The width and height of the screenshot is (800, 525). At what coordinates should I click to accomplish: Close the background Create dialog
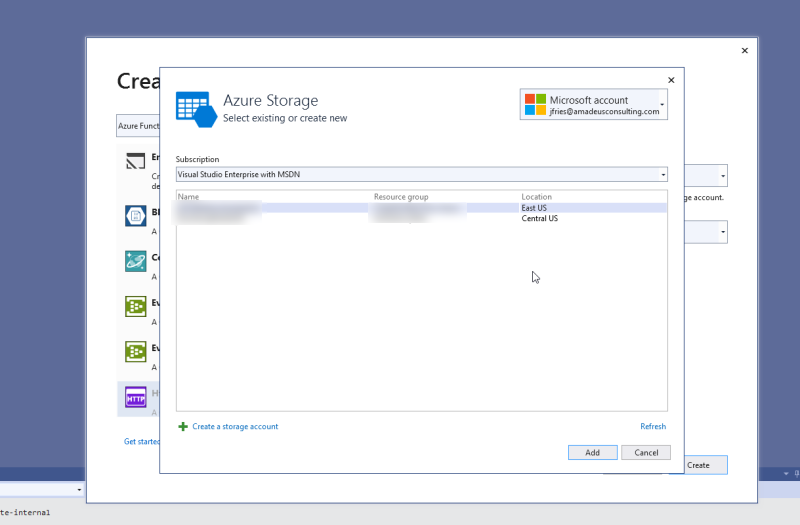pyautogui.click(x=744, y=51)
